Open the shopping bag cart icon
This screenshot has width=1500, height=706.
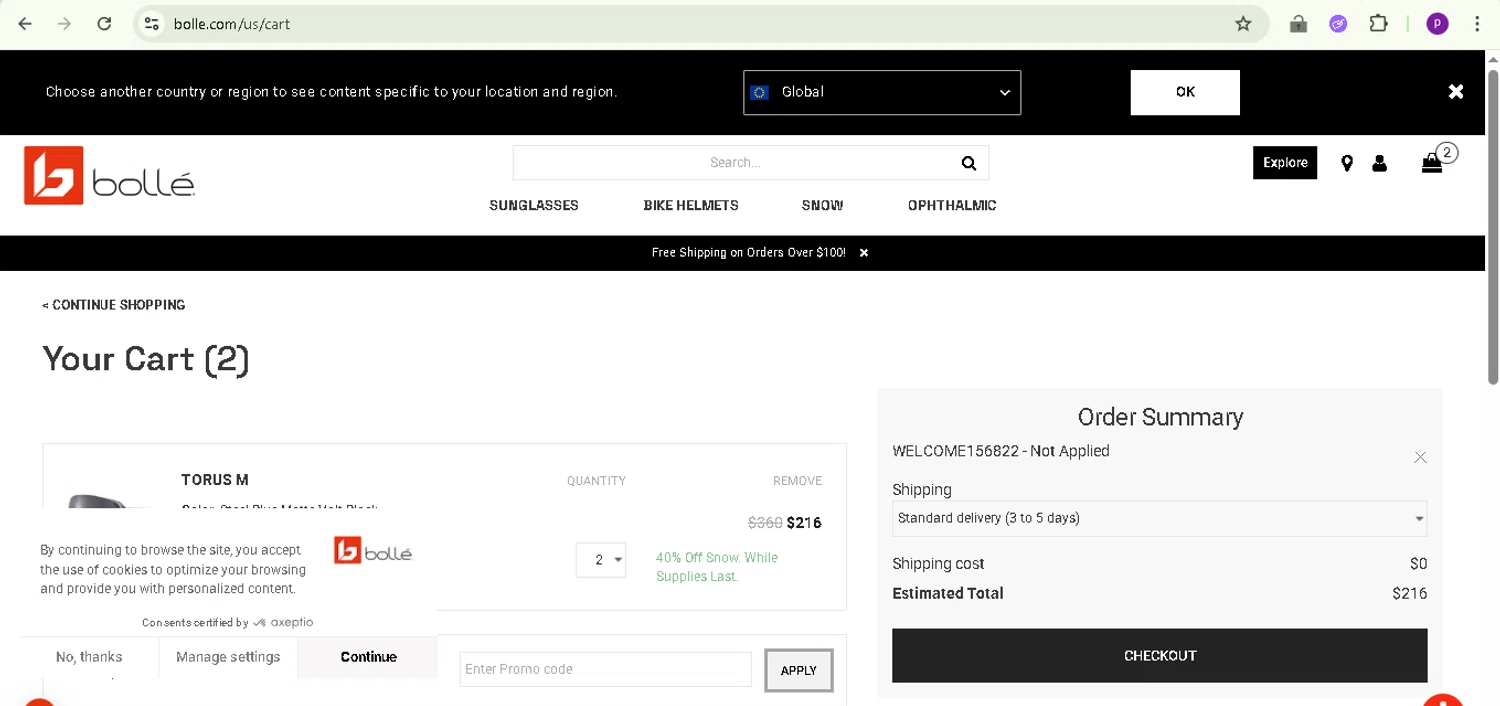click(1433, 163)
